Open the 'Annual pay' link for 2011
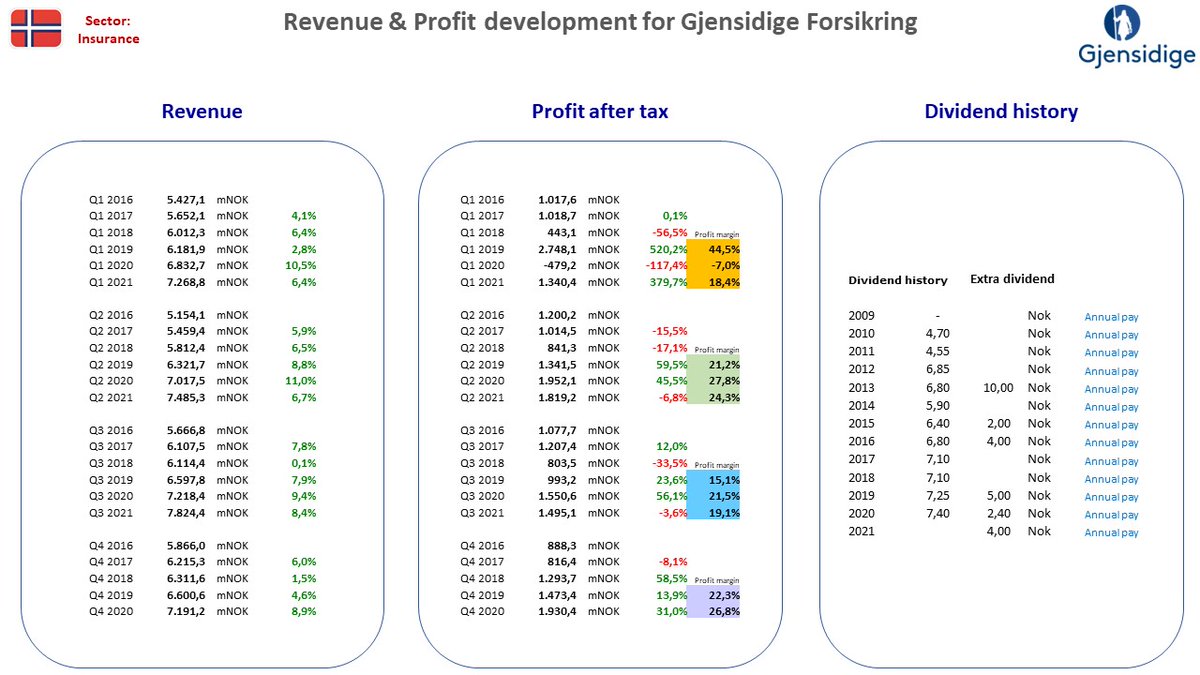 tap(1112, 353)
